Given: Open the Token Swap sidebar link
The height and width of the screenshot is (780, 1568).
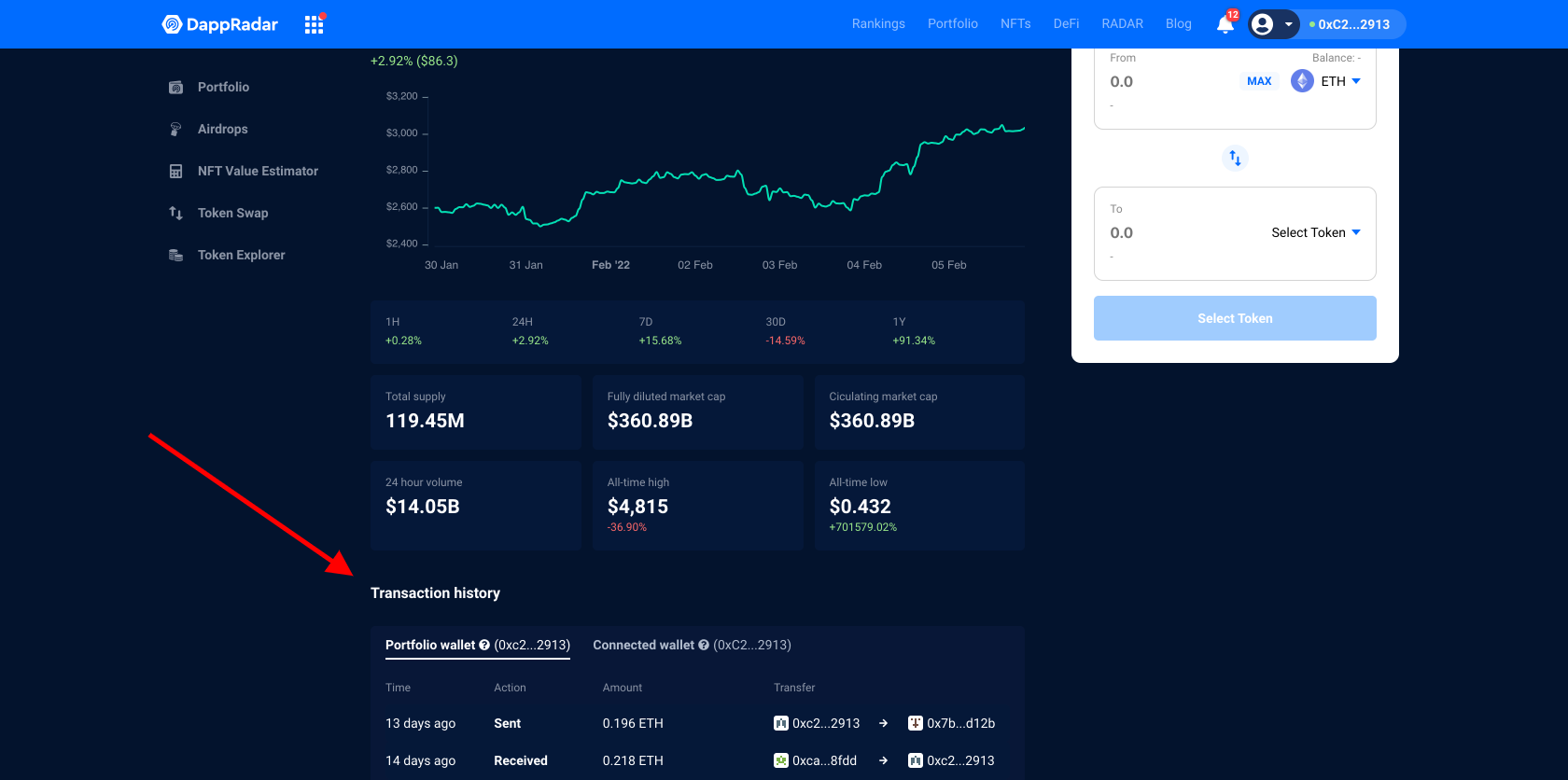Looking at the screenshot, I should click(x=232, y=213).
